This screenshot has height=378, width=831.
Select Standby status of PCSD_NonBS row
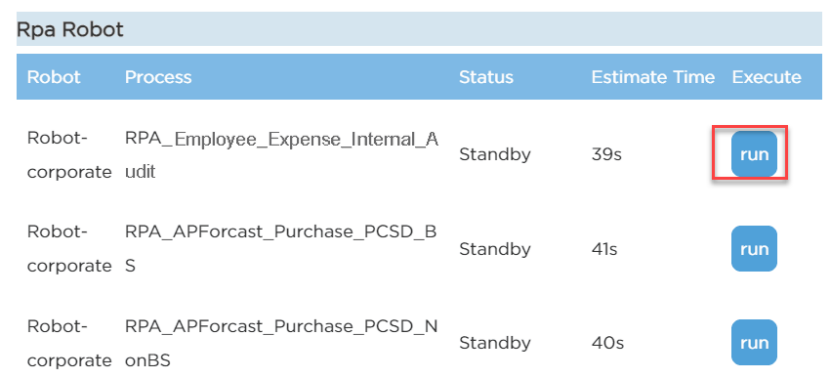[x=494, y=343]
